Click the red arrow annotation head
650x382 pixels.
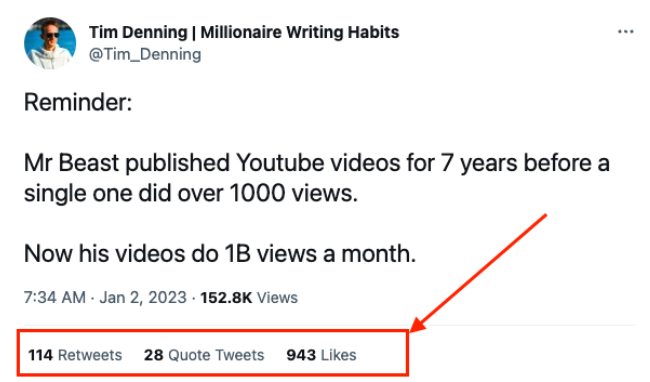click(x=418, y=324)
